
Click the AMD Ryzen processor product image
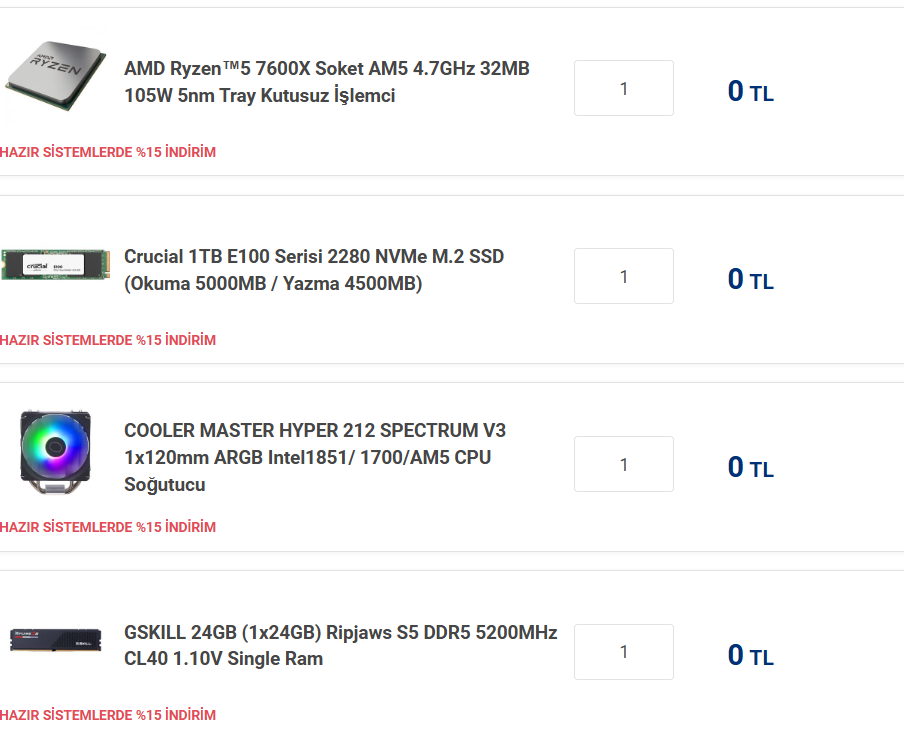(54, 77)
